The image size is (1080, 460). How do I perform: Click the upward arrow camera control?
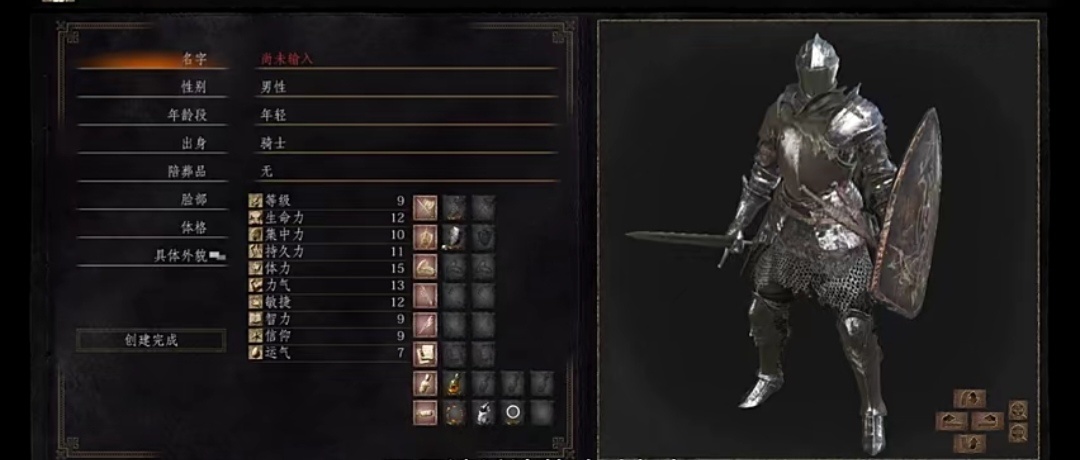pyautogui.click(x=969, y=399)
